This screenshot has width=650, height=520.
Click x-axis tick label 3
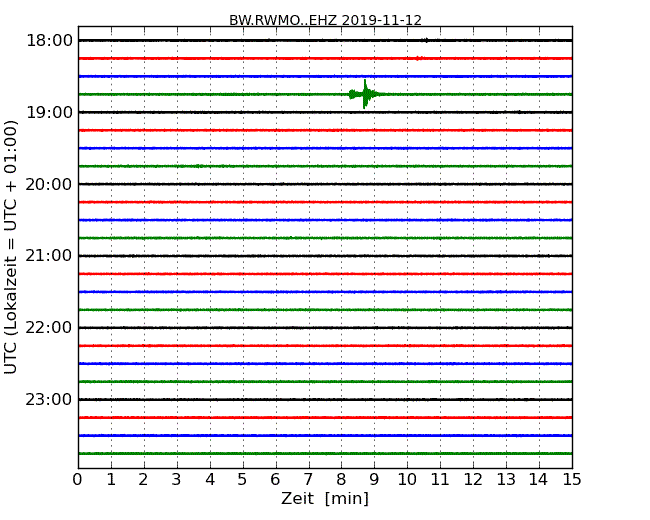(177, 480)
